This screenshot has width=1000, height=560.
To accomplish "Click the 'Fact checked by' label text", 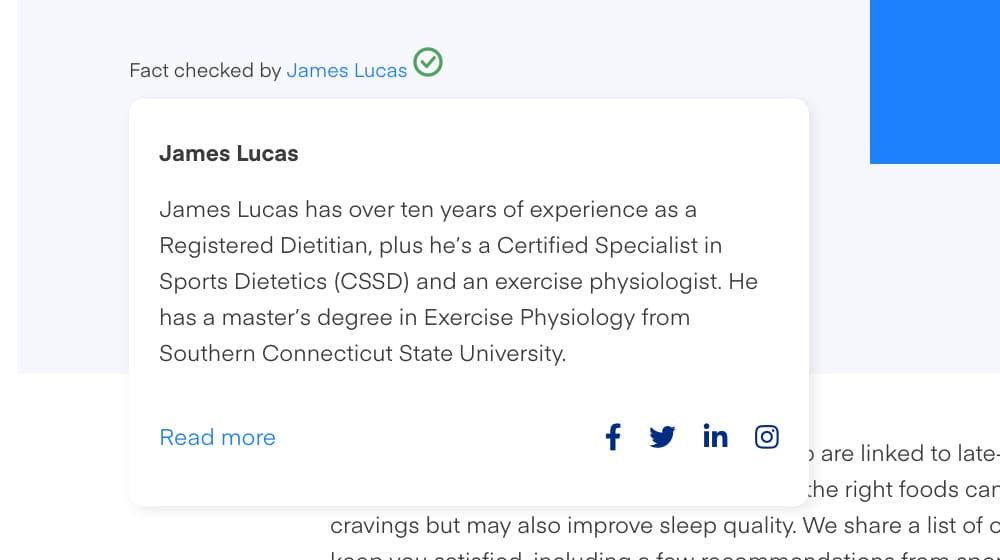I will tap(205, 70).
